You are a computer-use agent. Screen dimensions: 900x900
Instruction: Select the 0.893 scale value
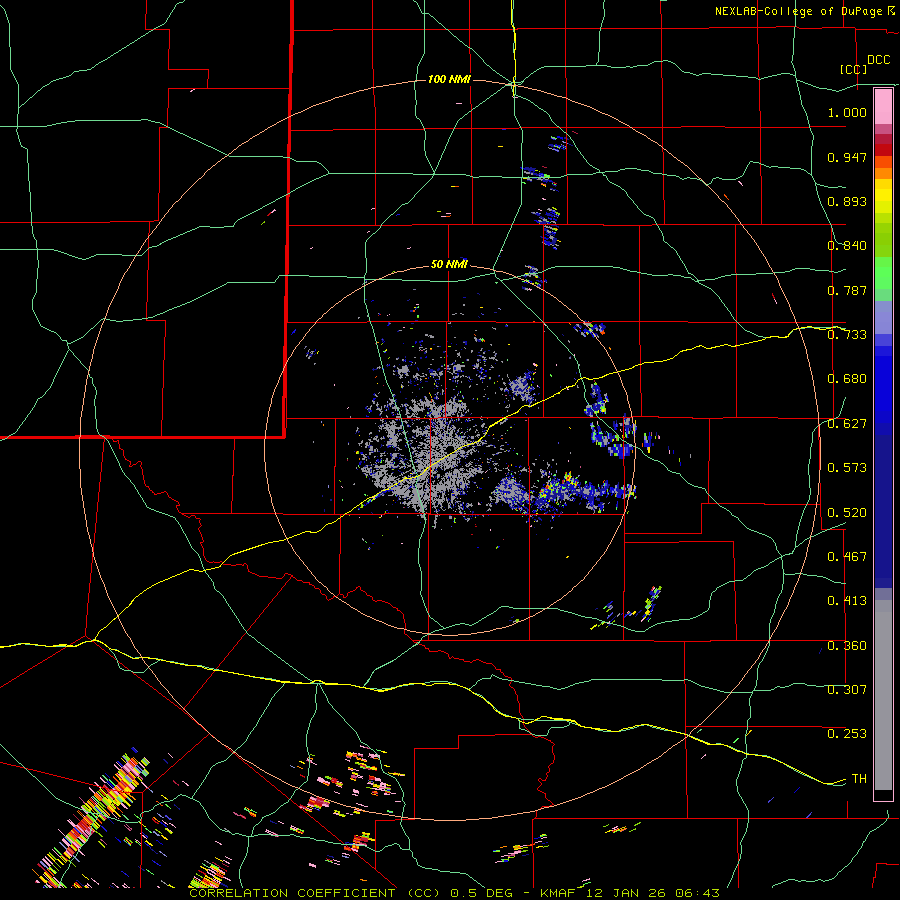click(x=847, y=201)
